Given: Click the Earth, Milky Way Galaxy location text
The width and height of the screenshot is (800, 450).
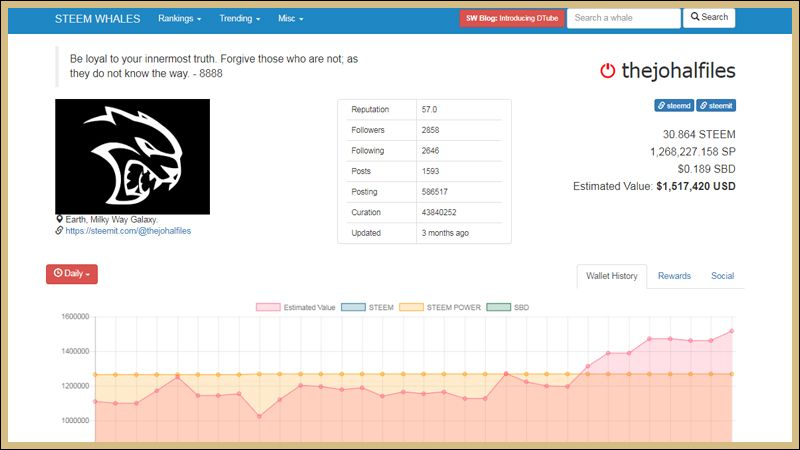Looking at the screenshot, I should tap(111, 219).
